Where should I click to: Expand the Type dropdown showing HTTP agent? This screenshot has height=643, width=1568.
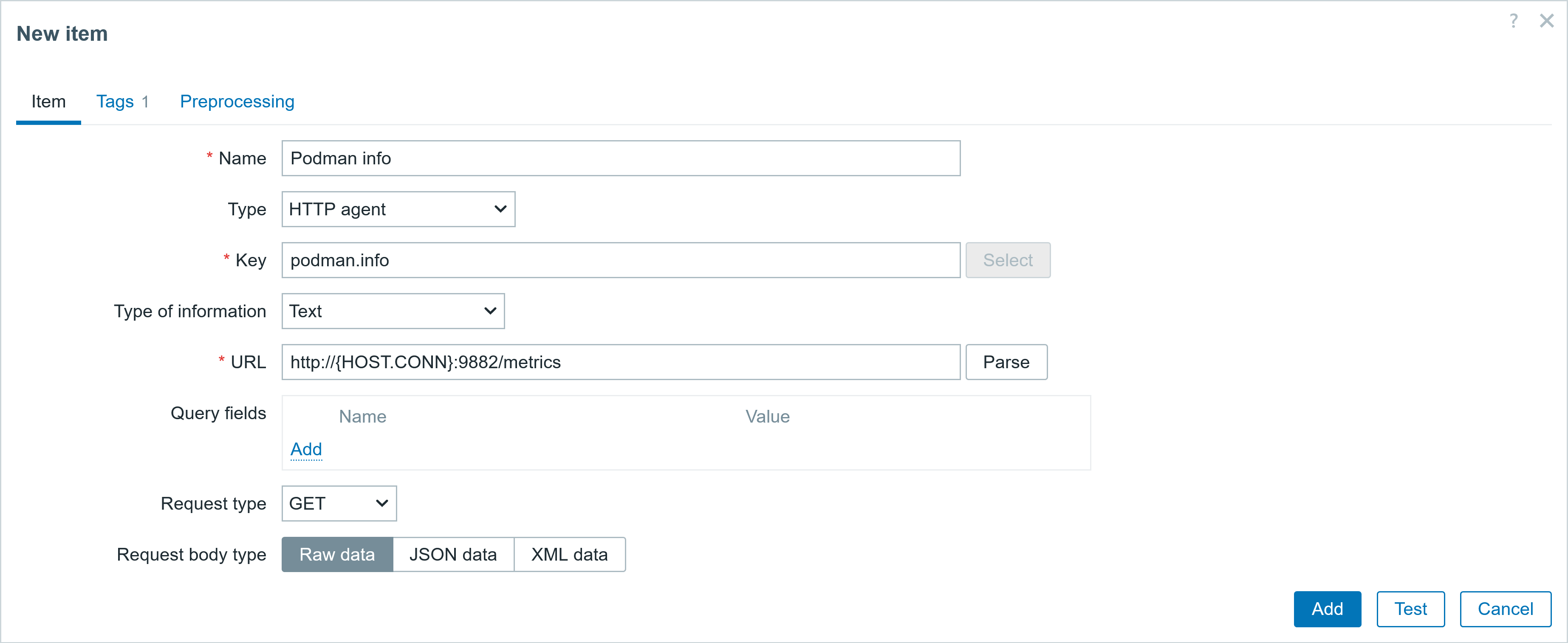tap(398, 209)
